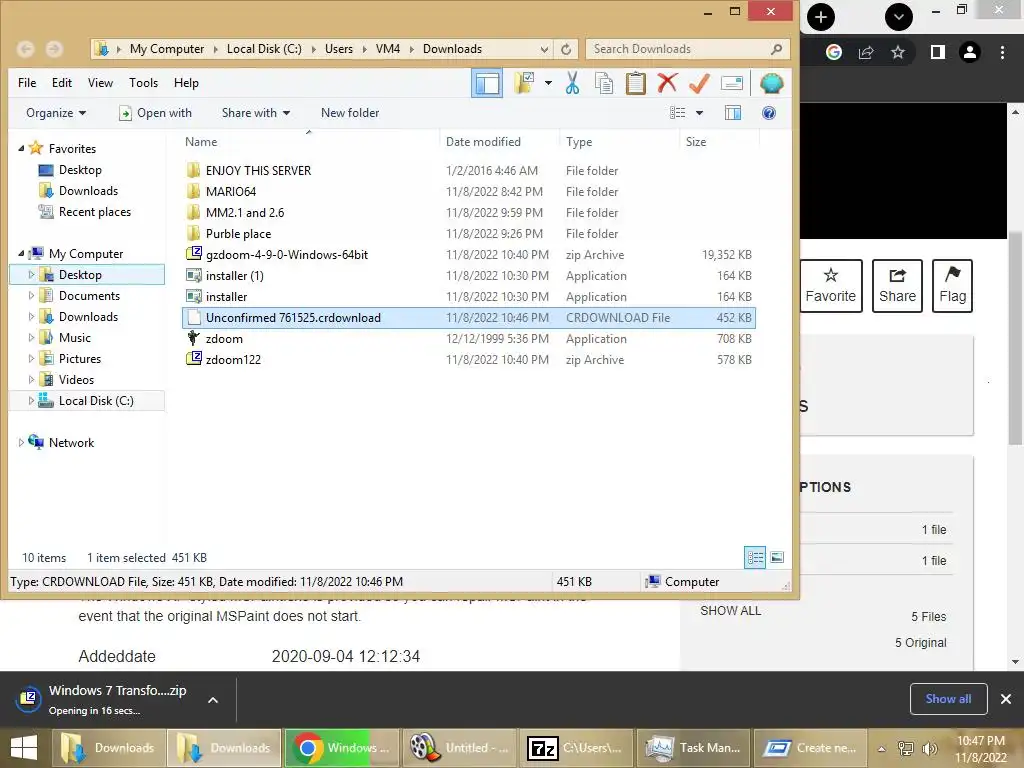Click the folder options toolbar icon
1024x768 pixels.
coord(524,83)
